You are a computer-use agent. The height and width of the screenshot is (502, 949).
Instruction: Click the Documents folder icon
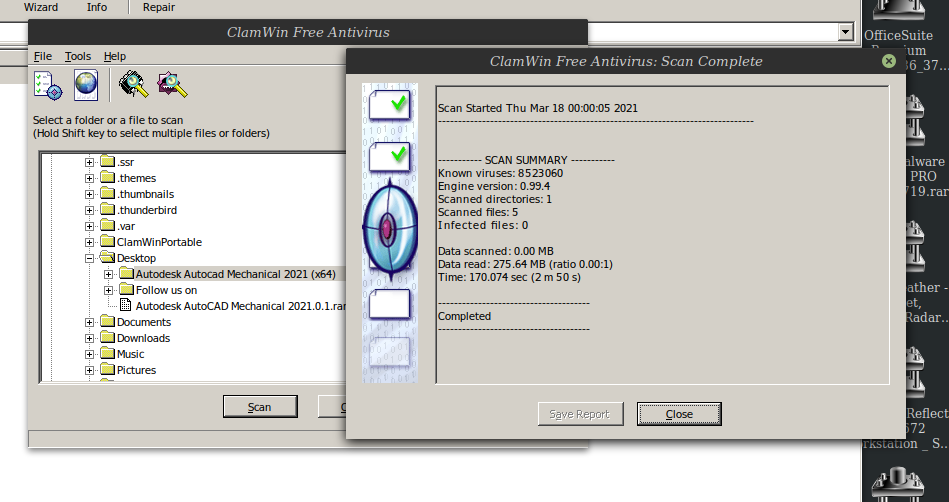click(107, 322)
